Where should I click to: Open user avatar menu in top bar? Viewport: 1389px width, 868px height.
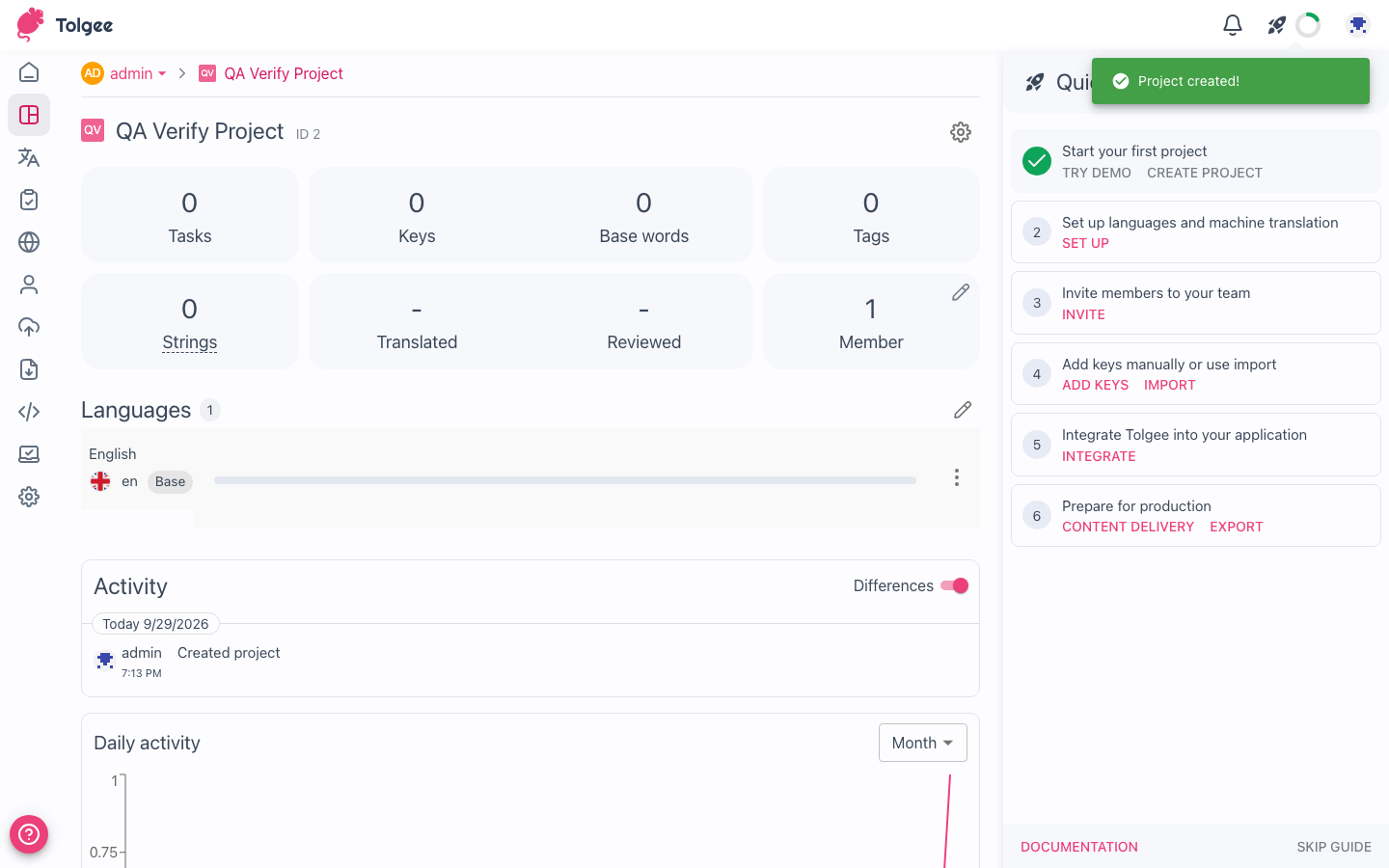[x=1358, y=25]
